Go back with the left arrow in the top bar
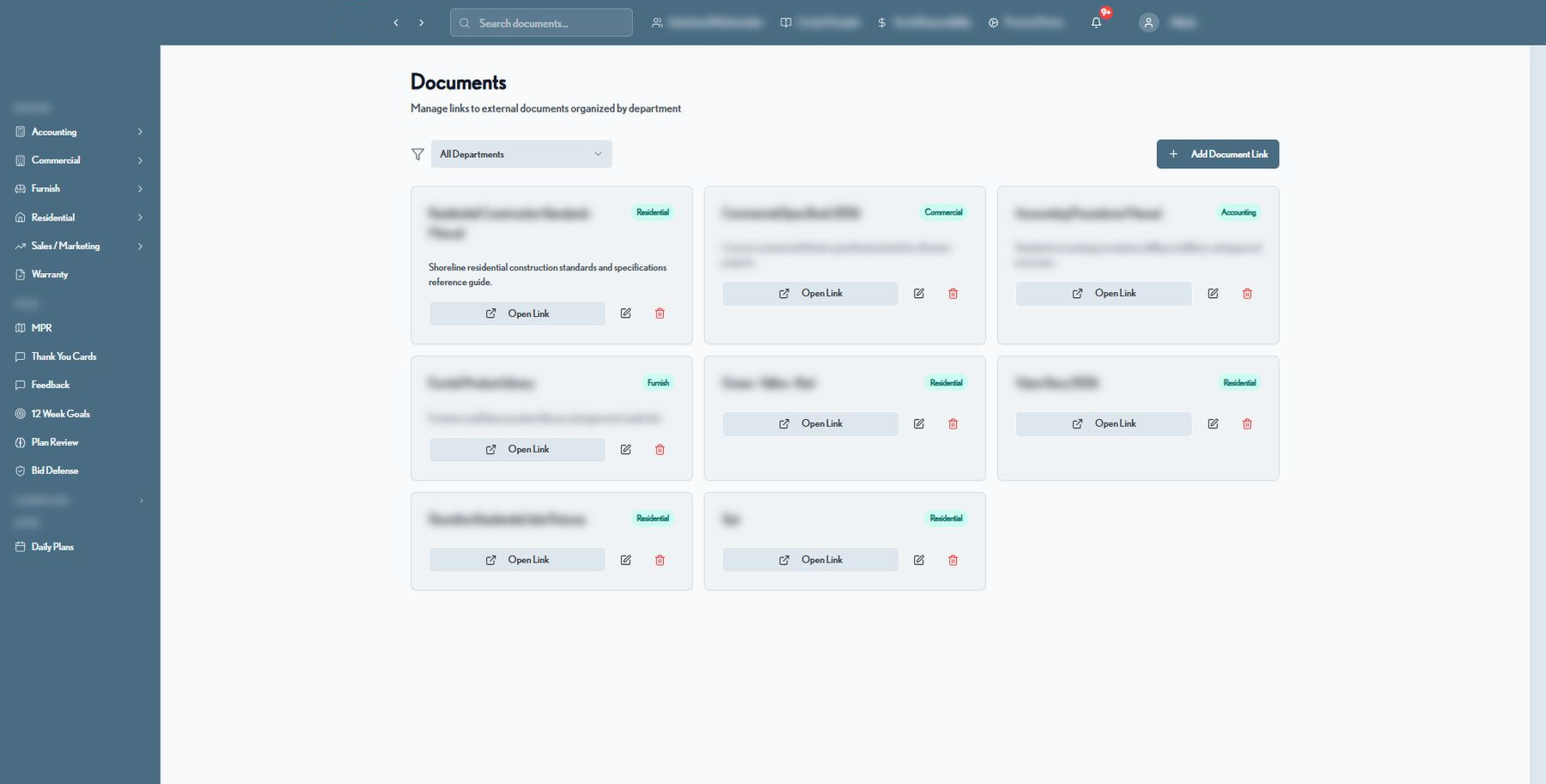Screen dimensions: 1546x784 396,23
